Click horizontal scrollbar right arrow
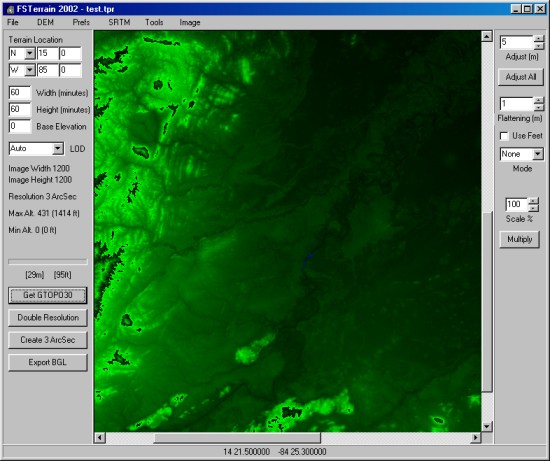Viewport: 550px width, 461px height. (x=475, y=437)
